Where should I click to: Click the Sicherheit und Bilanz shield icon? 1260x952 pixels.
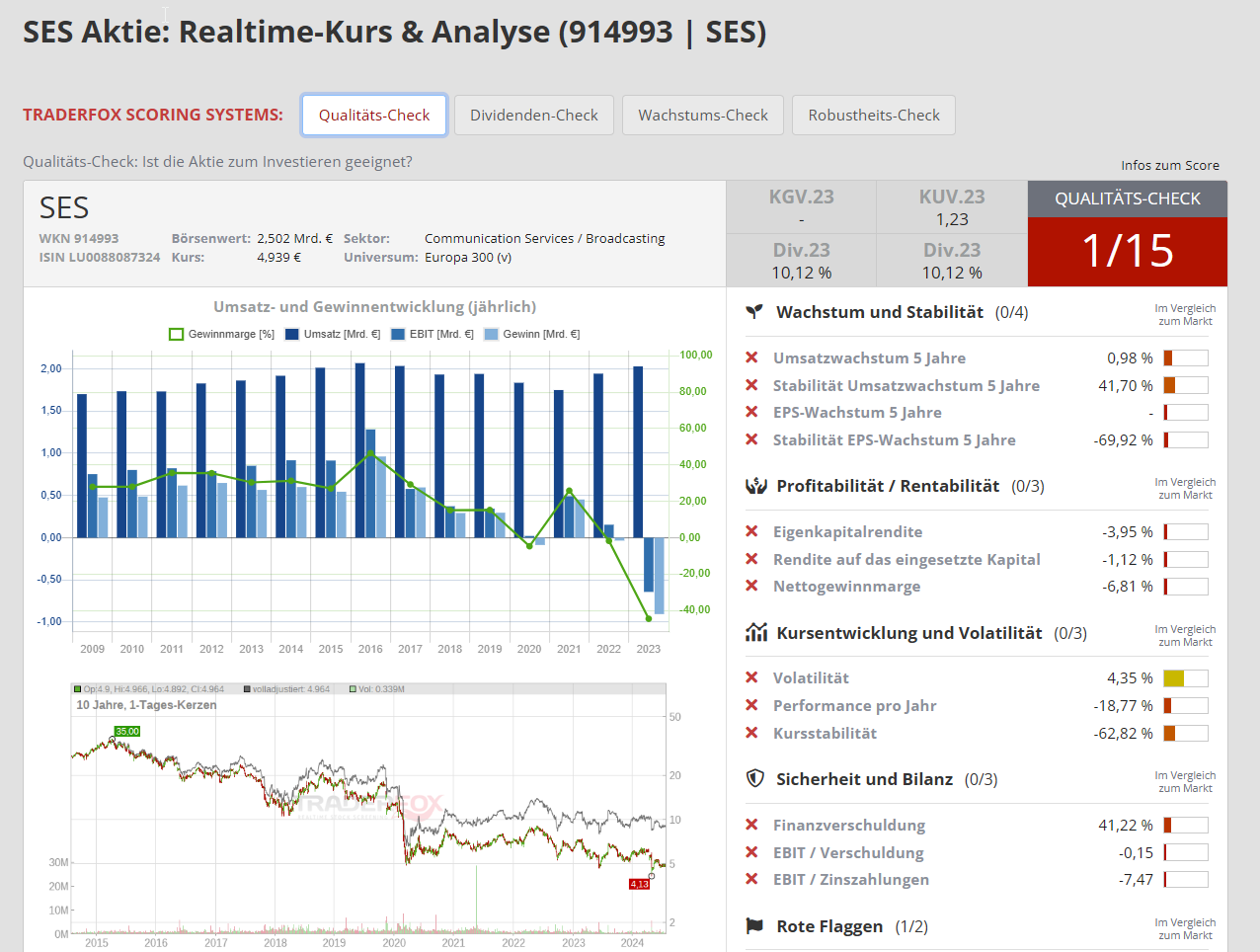point(755,779)
